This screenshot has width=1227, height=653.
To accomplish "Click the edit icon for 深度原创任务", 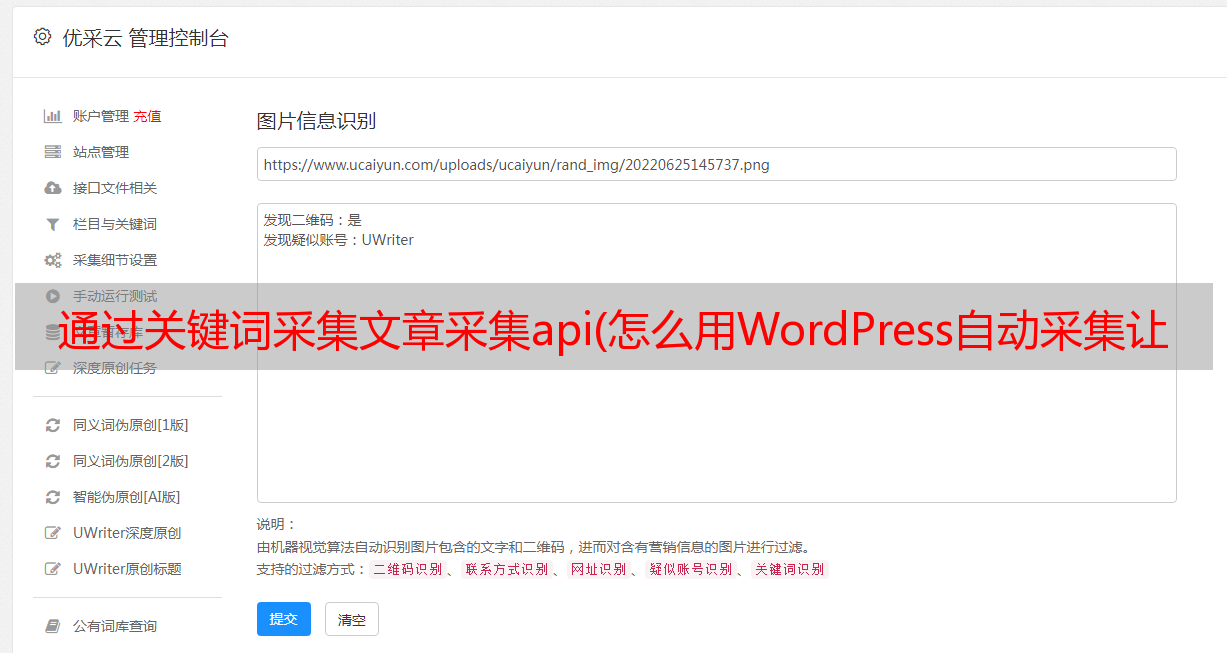I will click(x=53, y=368).
